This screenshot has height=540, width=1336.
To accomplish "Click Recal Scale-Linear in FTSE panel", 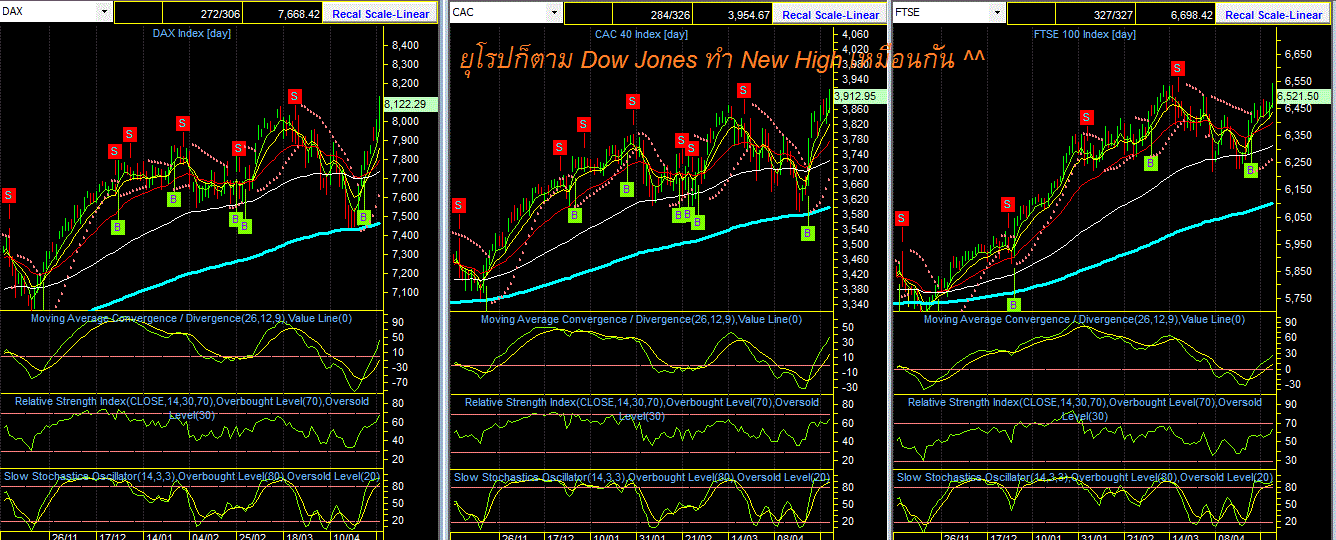I will coord(1274,14).
